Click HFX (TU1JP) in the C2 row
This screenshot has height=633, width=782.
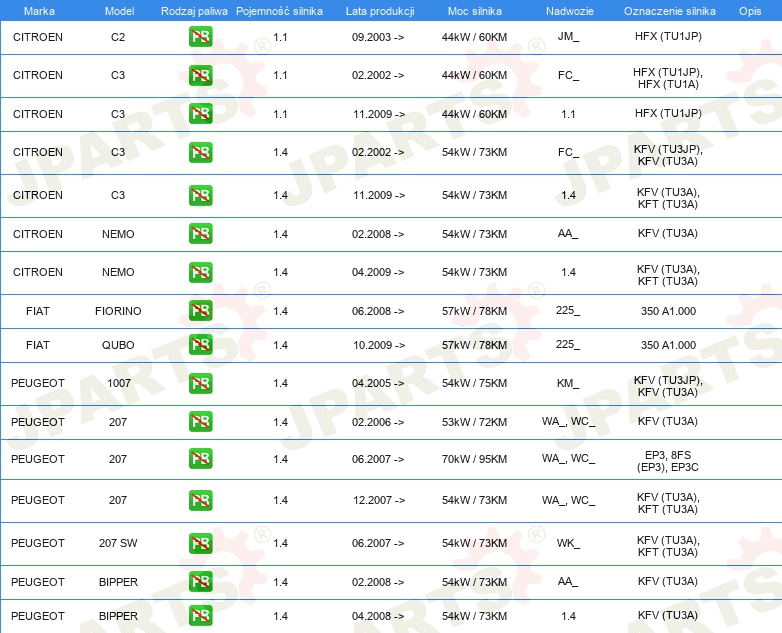point(668,36)
